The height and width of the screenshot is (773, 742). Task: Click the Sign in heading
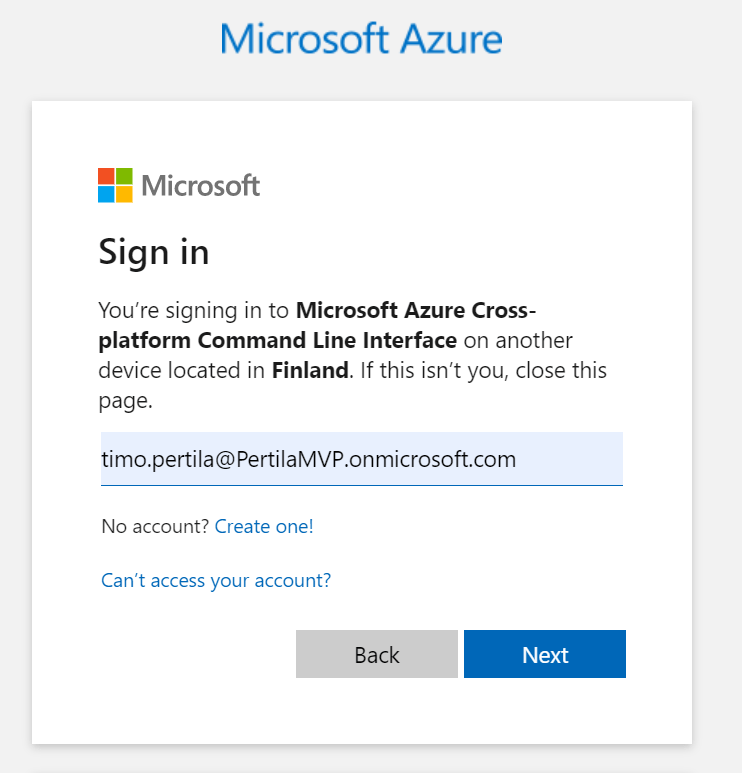pyautogui.click(x=154, y=251)
